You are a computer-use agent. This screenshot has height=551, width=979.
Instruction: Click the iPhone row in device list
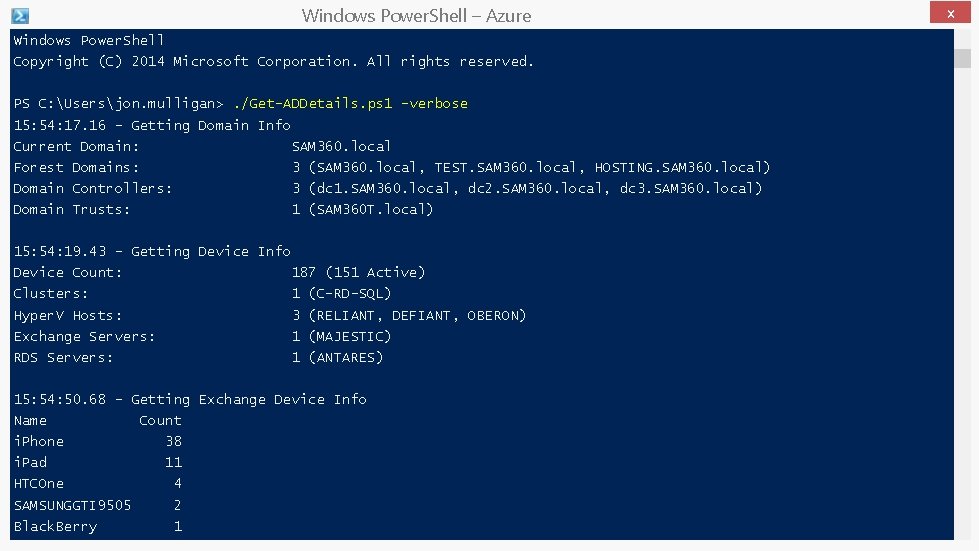(97, 442)
